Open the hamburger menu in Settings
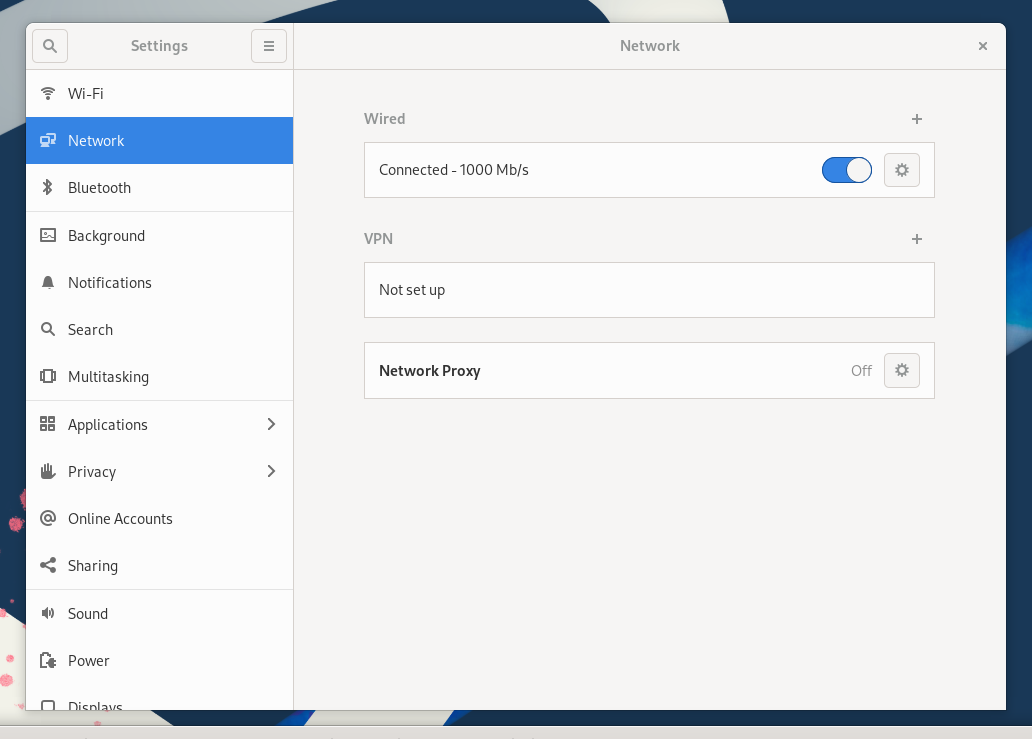The image size is (1032, 739). [x=268, y=45]
